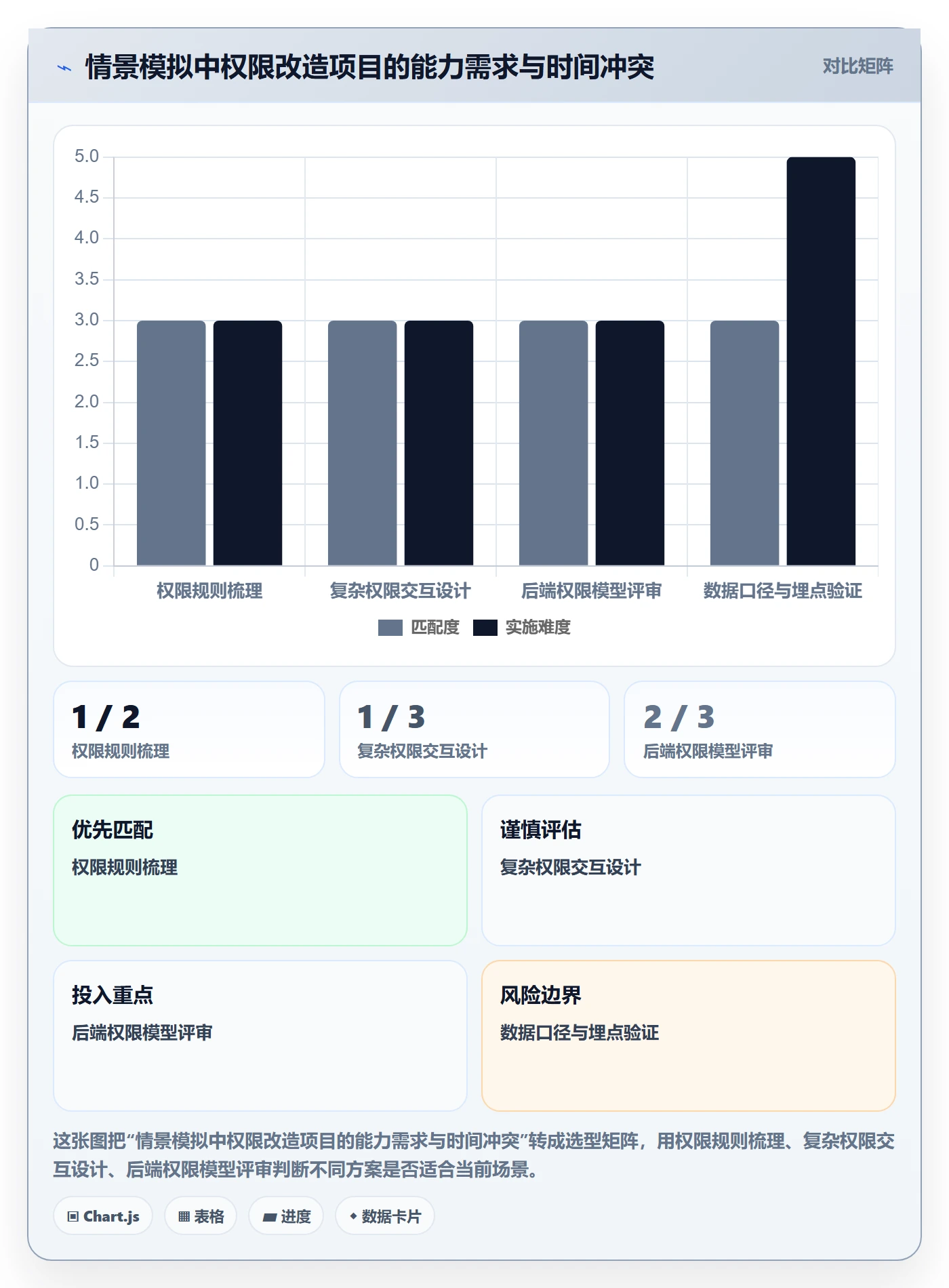Select the 匹配度 bar for 复杂权限交互设计

(x=362, y=443)
